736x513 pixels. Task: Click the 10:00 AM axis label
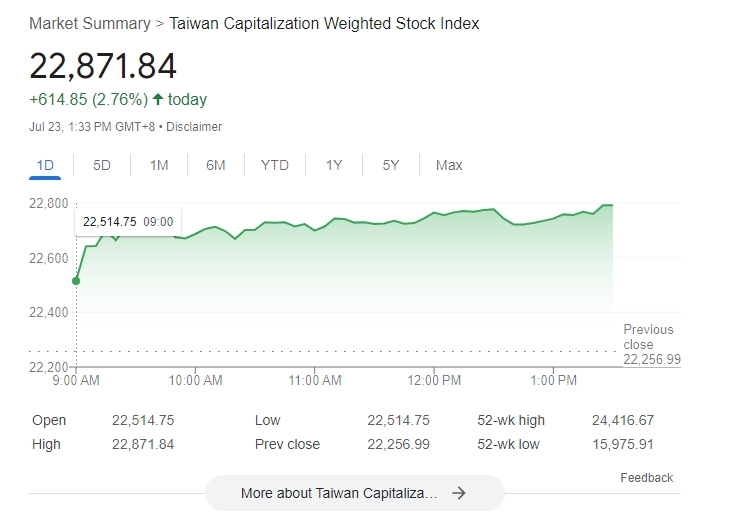click(x=195, y=380)
